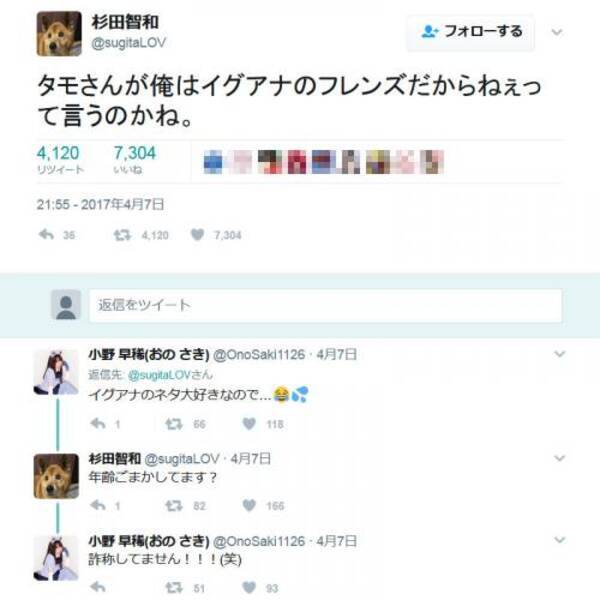Retweet the イグアナのネタ大好き reply
Viewport: 600px width, 600px height.
(x=174, y=424)
